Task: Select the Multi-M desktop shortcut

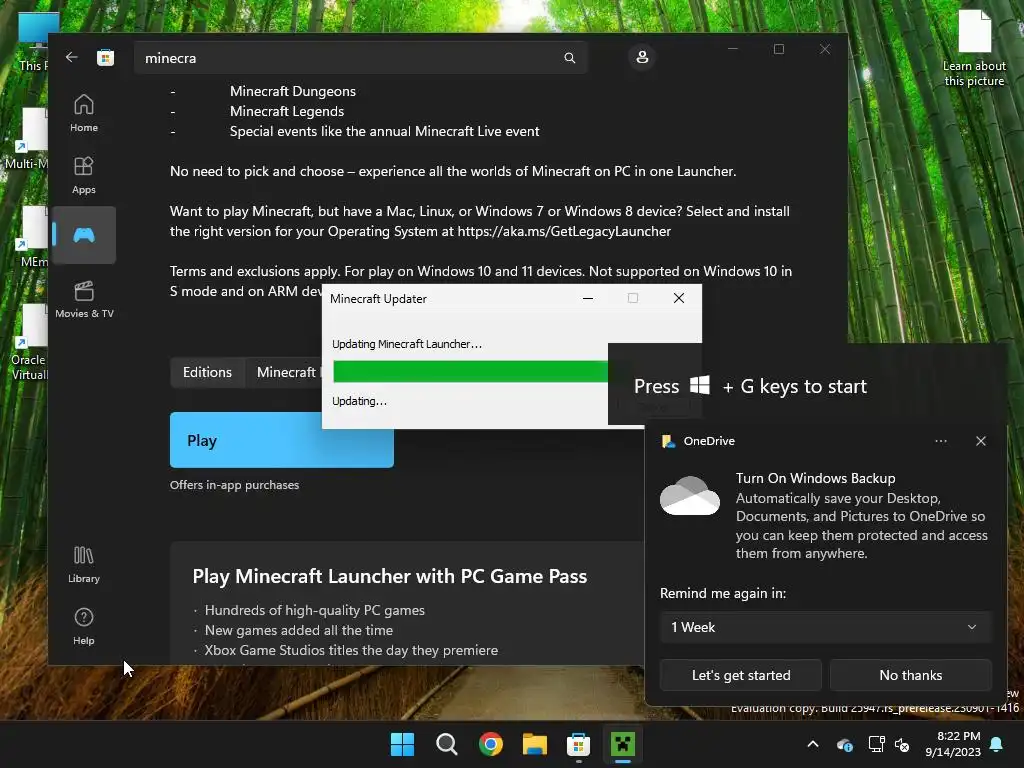Action: pyautogui.click(x=27, y=139)
